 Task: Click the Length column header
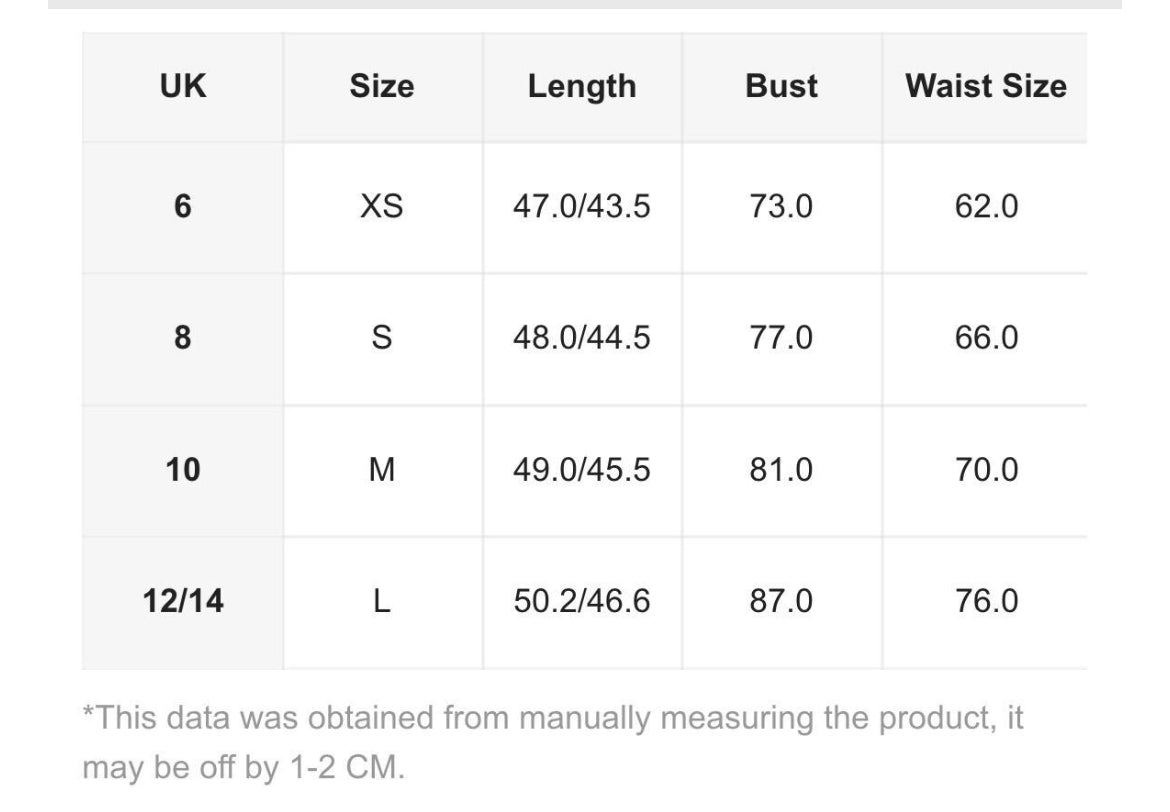(x=581, y=86)
